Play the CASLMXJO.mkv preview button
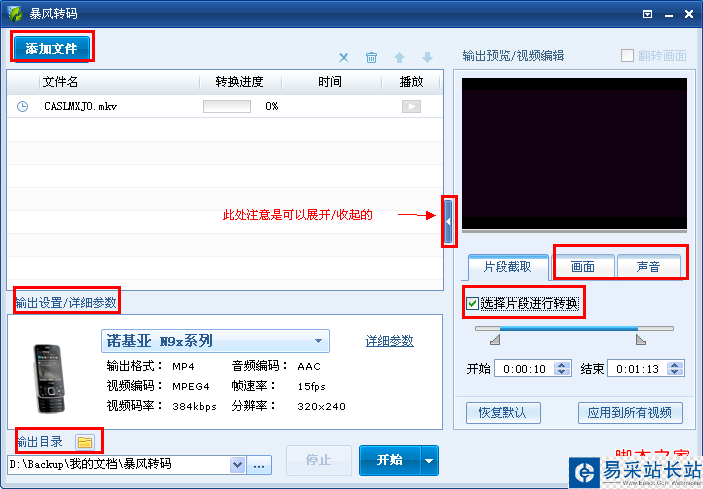 coord(411,106)
